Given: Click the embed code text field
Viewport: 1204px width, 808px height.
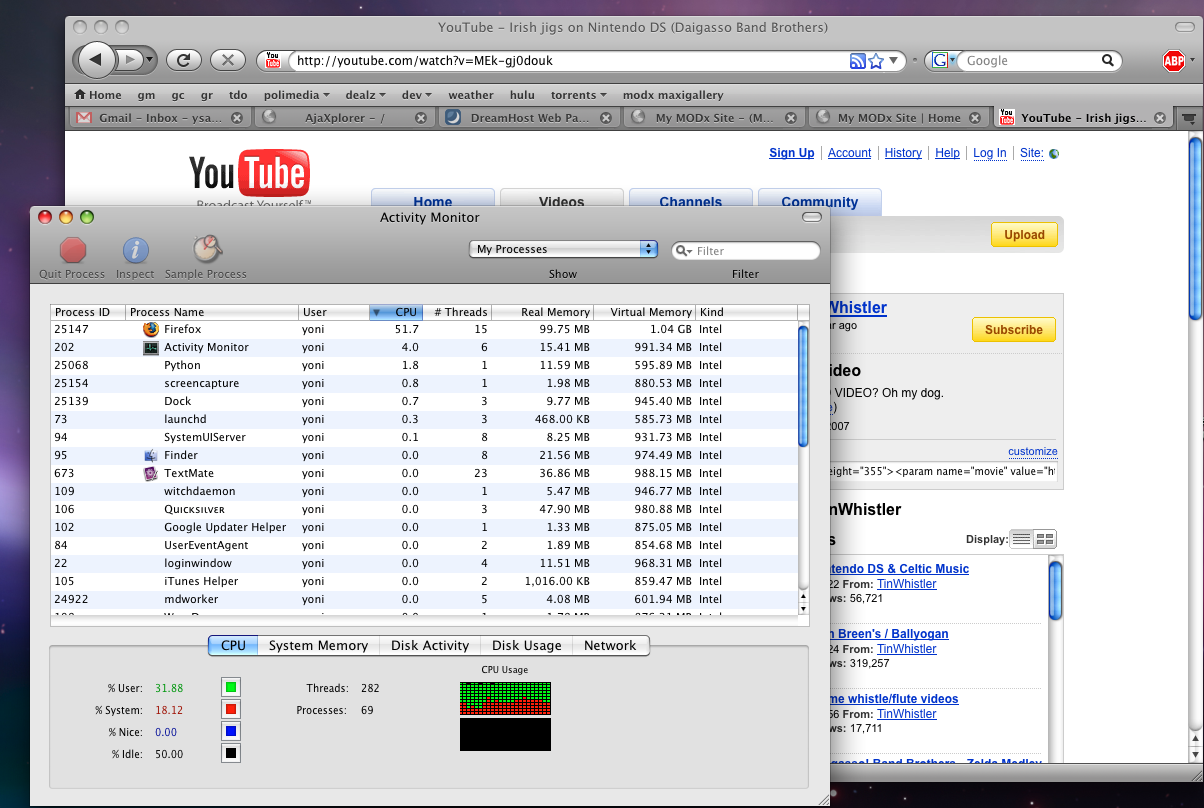Looking at the screenshot, I should point(944,470).
